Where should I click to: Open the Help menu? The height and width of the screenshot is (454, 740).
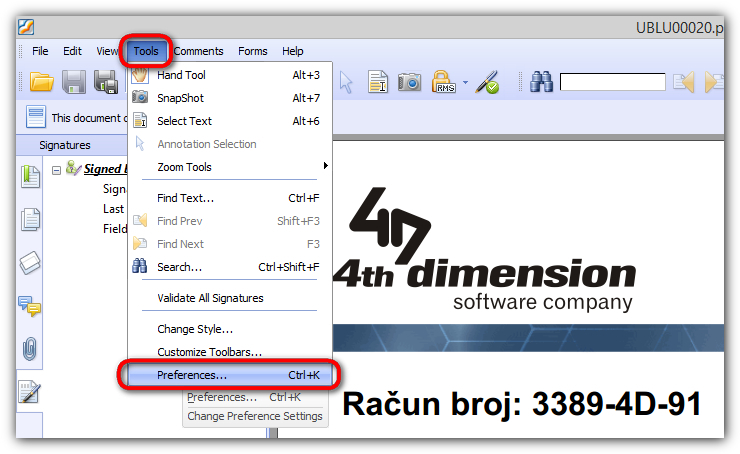[x=293, y=51]
